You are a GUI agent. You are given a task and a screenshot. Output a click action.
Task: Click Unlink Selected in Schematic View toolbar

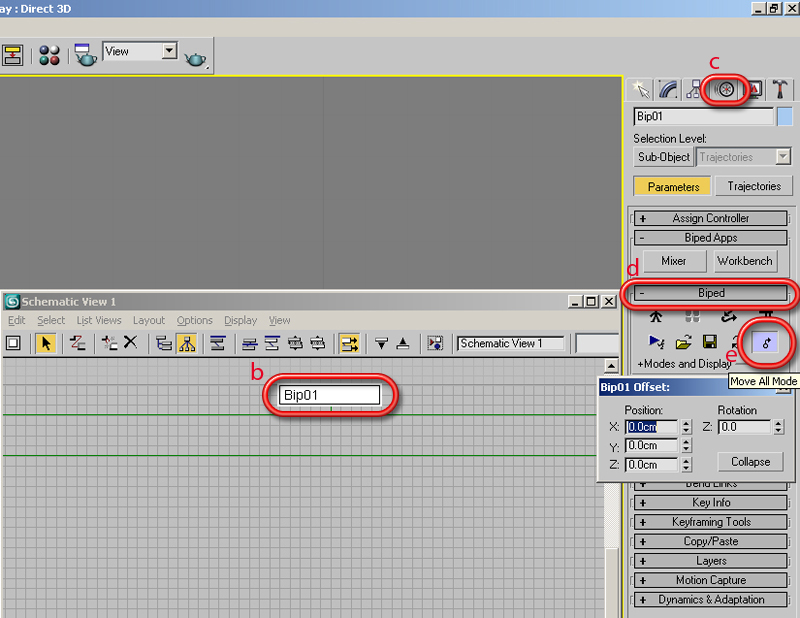pyautogui.click(x=109, y=343)
